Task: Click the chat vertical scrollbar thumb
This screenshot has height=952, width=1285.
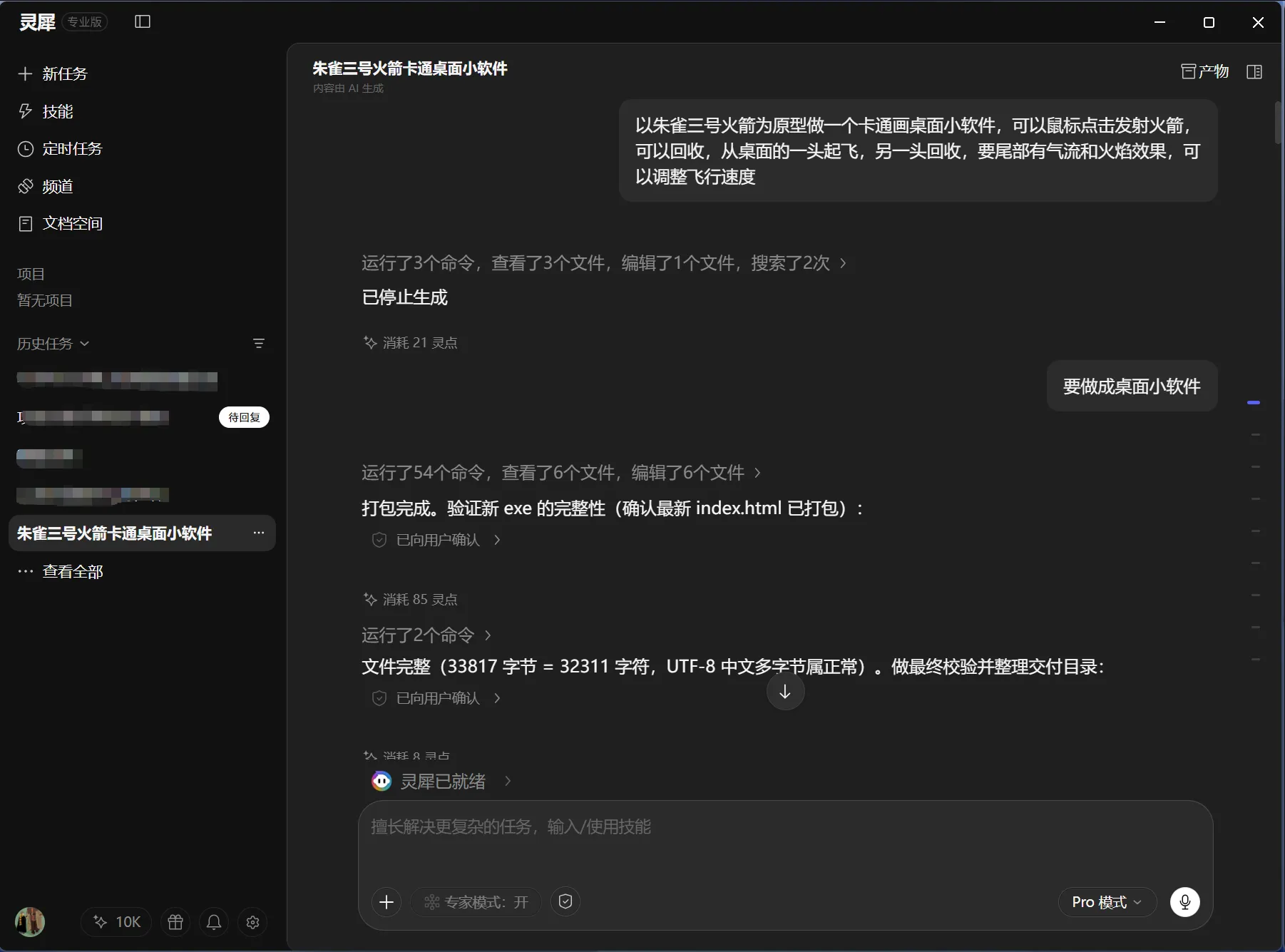Action: [1279, 123]
